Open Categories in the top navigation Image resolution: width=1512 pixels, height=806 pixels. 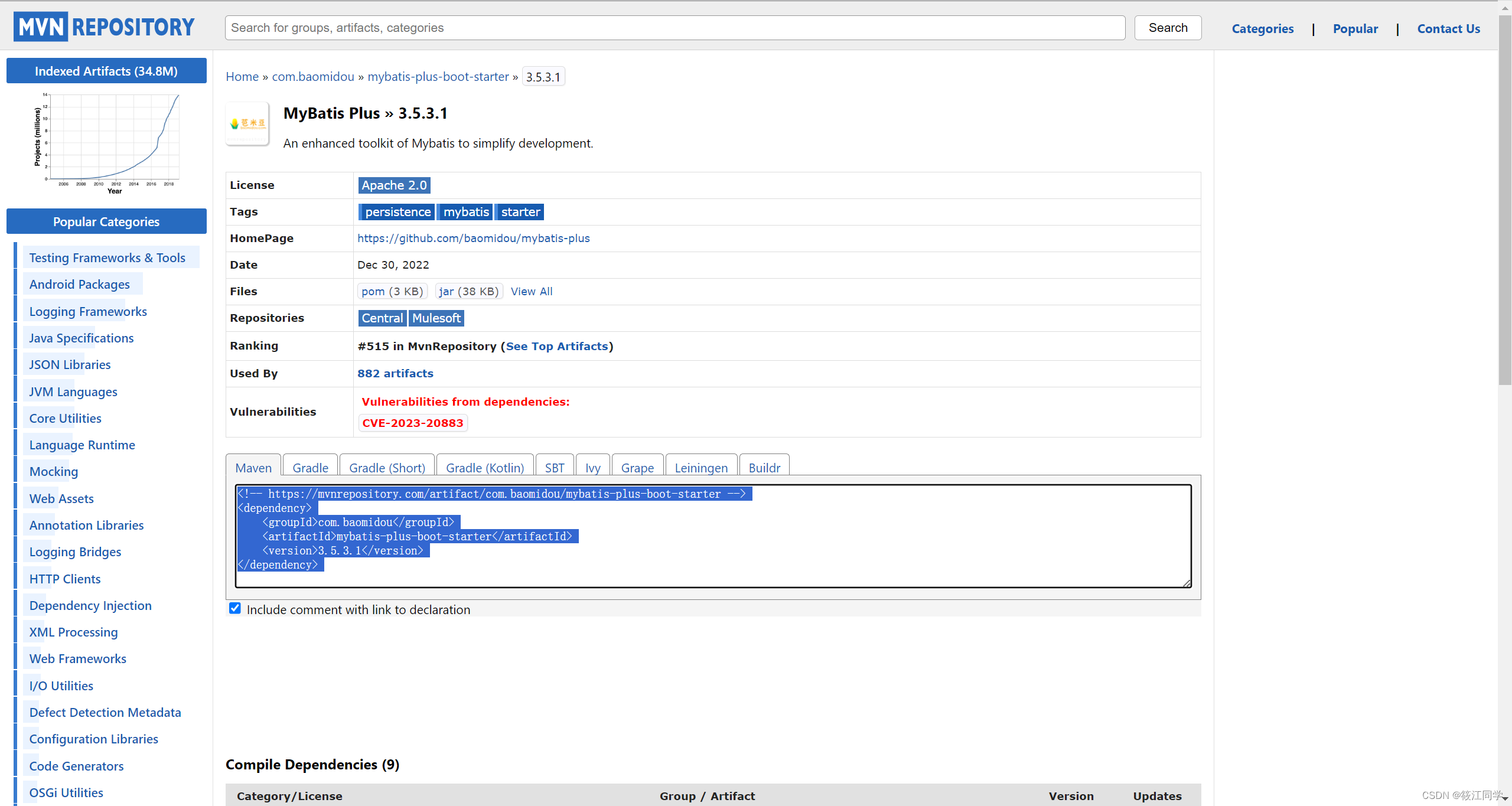coord(1263,28)
